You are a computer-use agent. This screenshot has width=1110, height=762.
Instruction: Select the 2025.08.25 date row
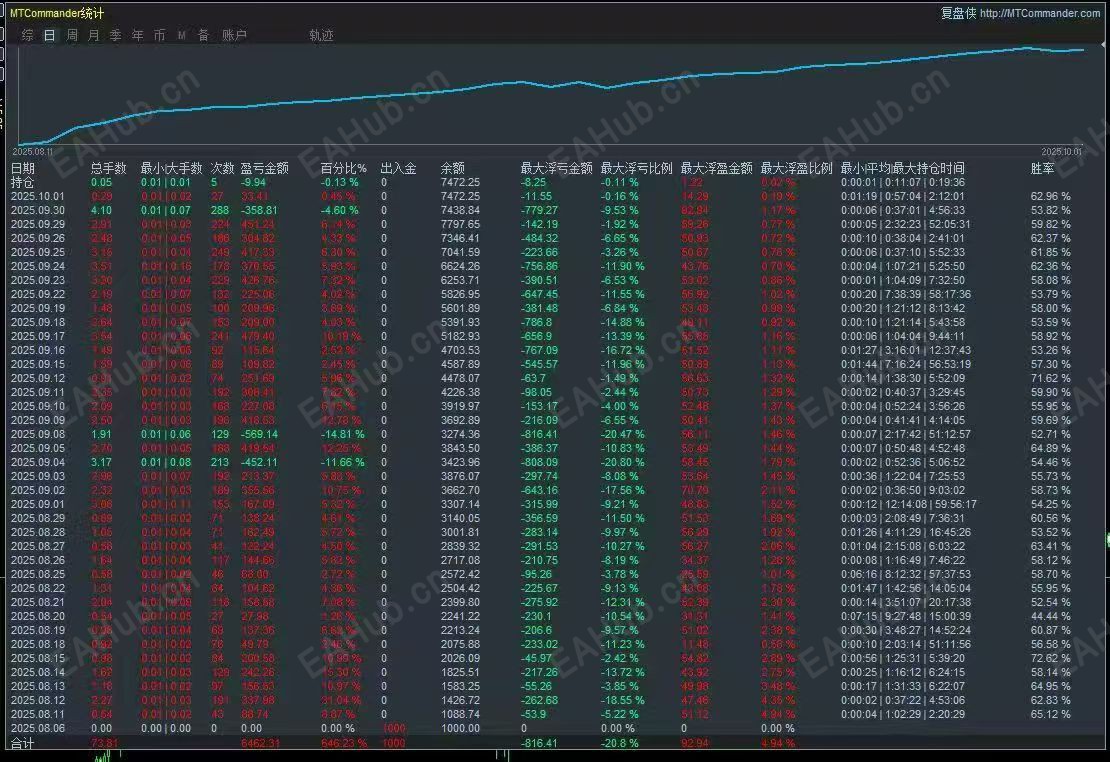click(x=38, y=574)
